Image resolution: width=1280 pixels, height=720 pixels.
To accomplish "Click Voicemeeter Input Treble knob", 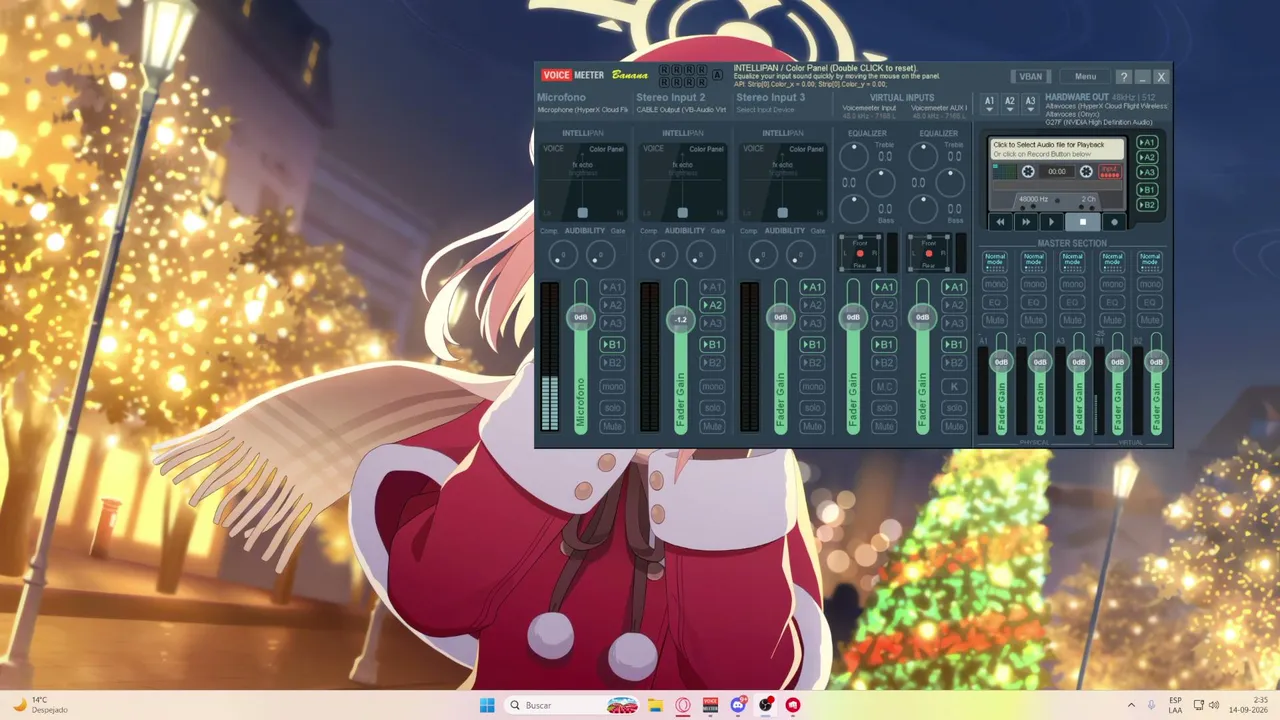I will point(853,156).
